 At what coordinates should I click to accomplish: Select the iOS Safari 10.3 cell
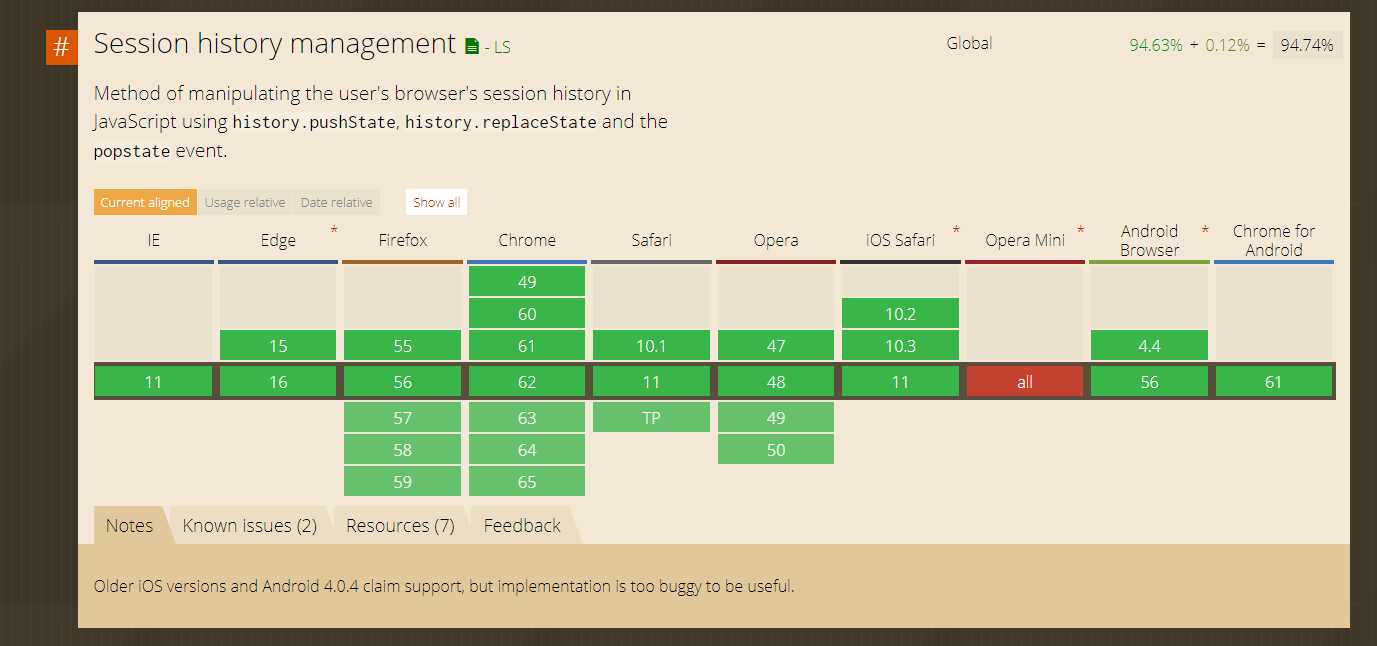[900, 346]
